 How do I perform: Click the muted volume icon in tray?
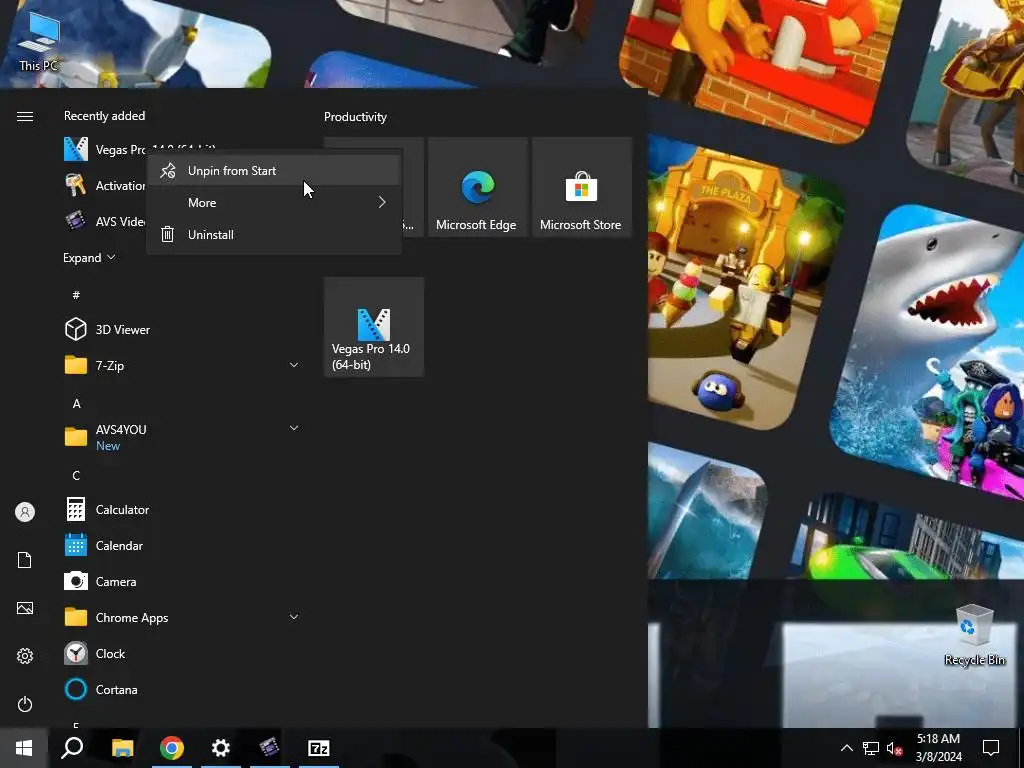click(x=895, y=748)
